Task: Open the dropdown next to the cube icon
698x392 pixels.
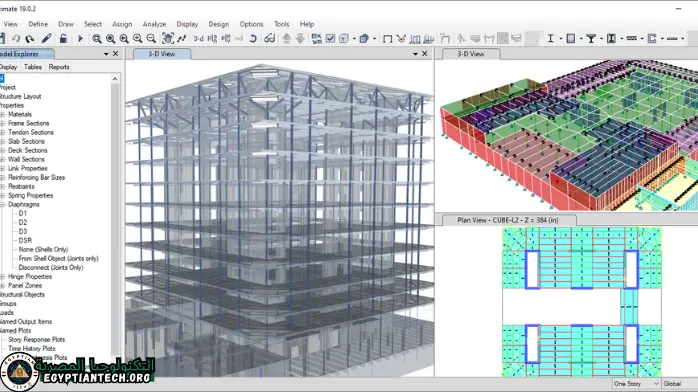Action: click(x=374, y=39)
